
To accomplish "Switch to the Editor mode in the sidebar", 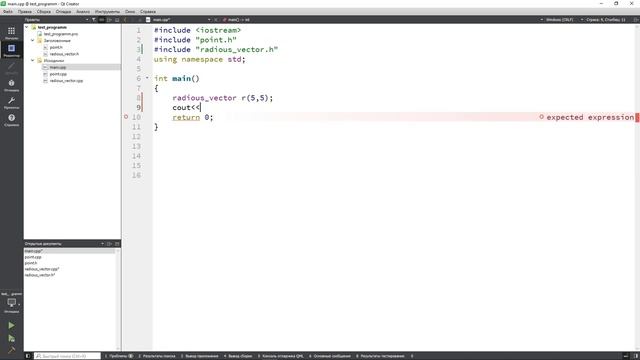I will (11, 51).
